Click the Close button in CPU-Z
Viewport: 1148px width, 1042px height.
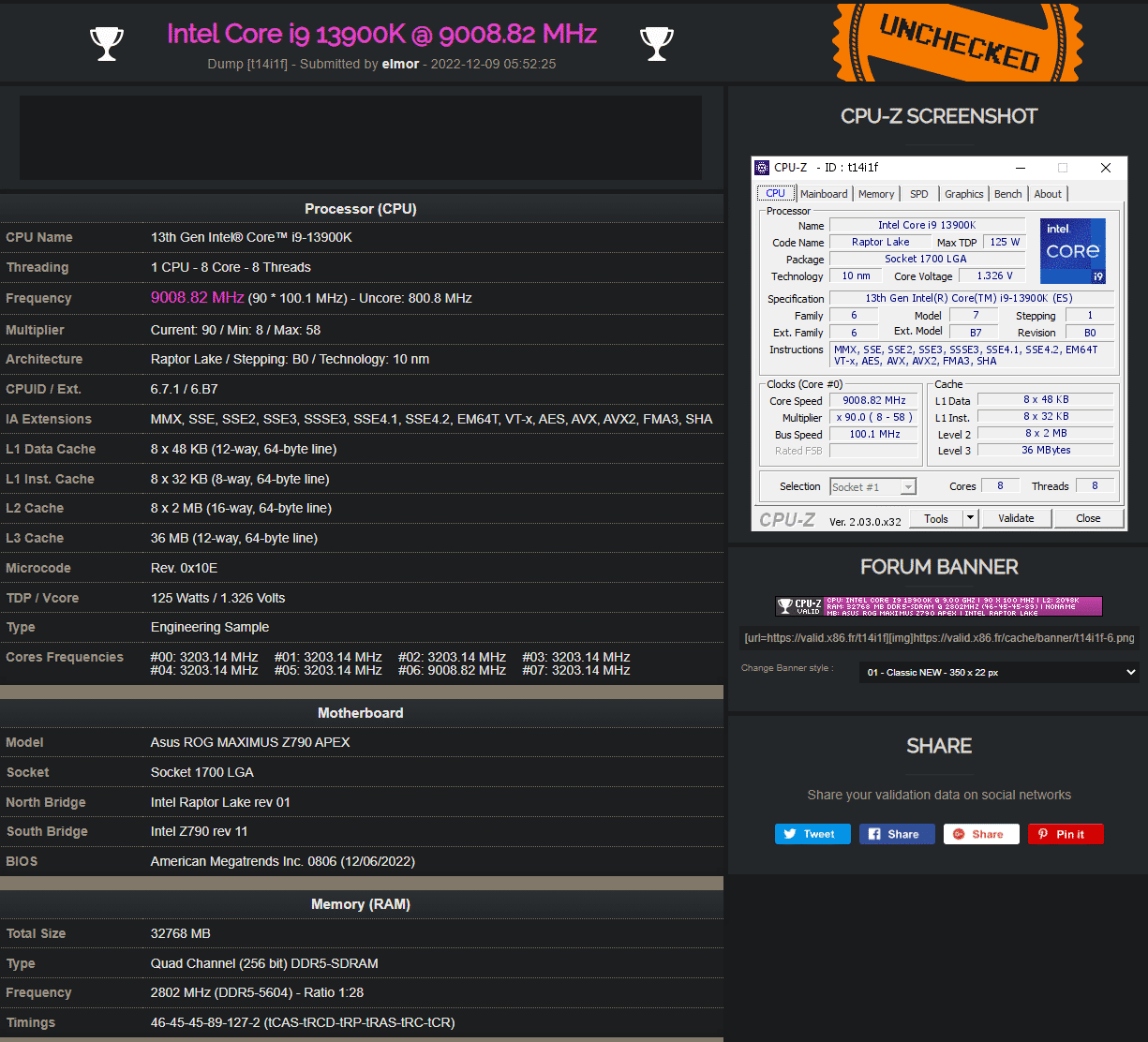pyautogui.click(x=1088, y=518)
